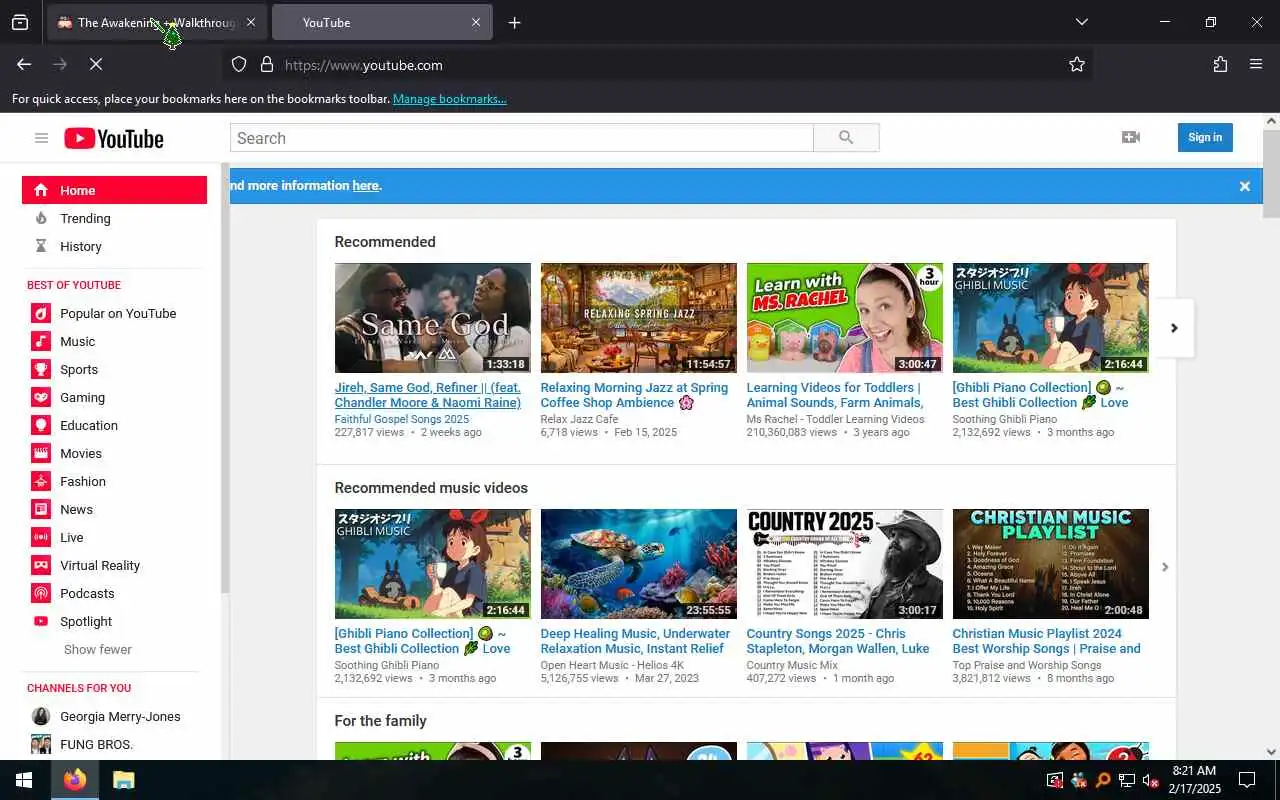Click the Live broadcast icon
The height and width of the screenshot is (800, 1280).
pyautogui.click(x=41, y=537)
